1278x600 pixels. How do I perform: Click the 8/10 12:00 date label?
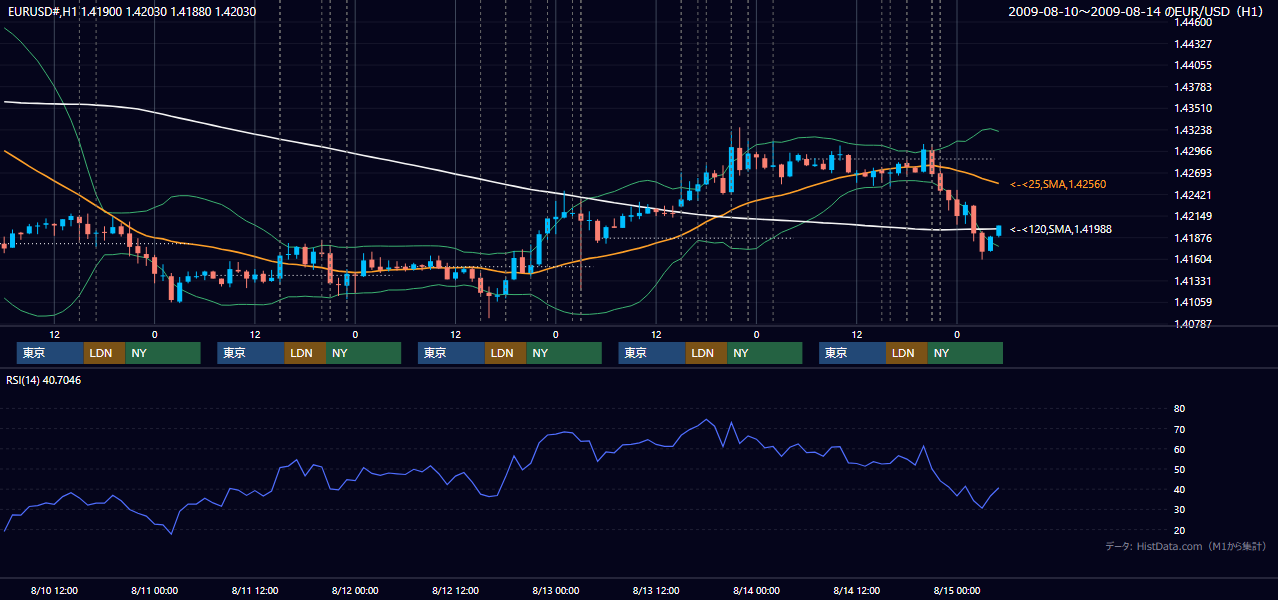coord(54,590)
